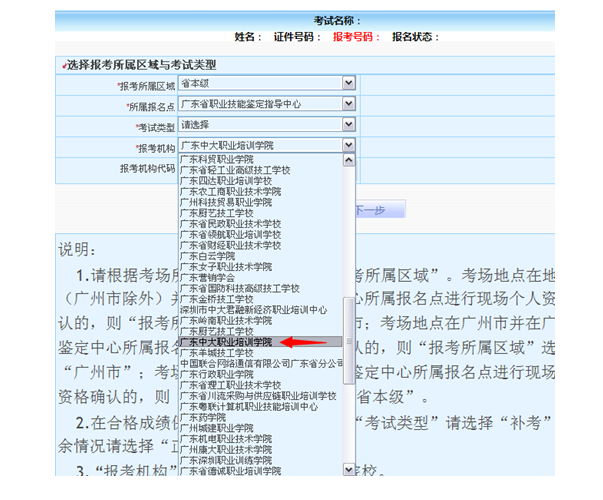The width and height of the screenshot is (603, 500).
Task: Click the dropdown list scrollbar thumb
Action: tap(349, 341)
